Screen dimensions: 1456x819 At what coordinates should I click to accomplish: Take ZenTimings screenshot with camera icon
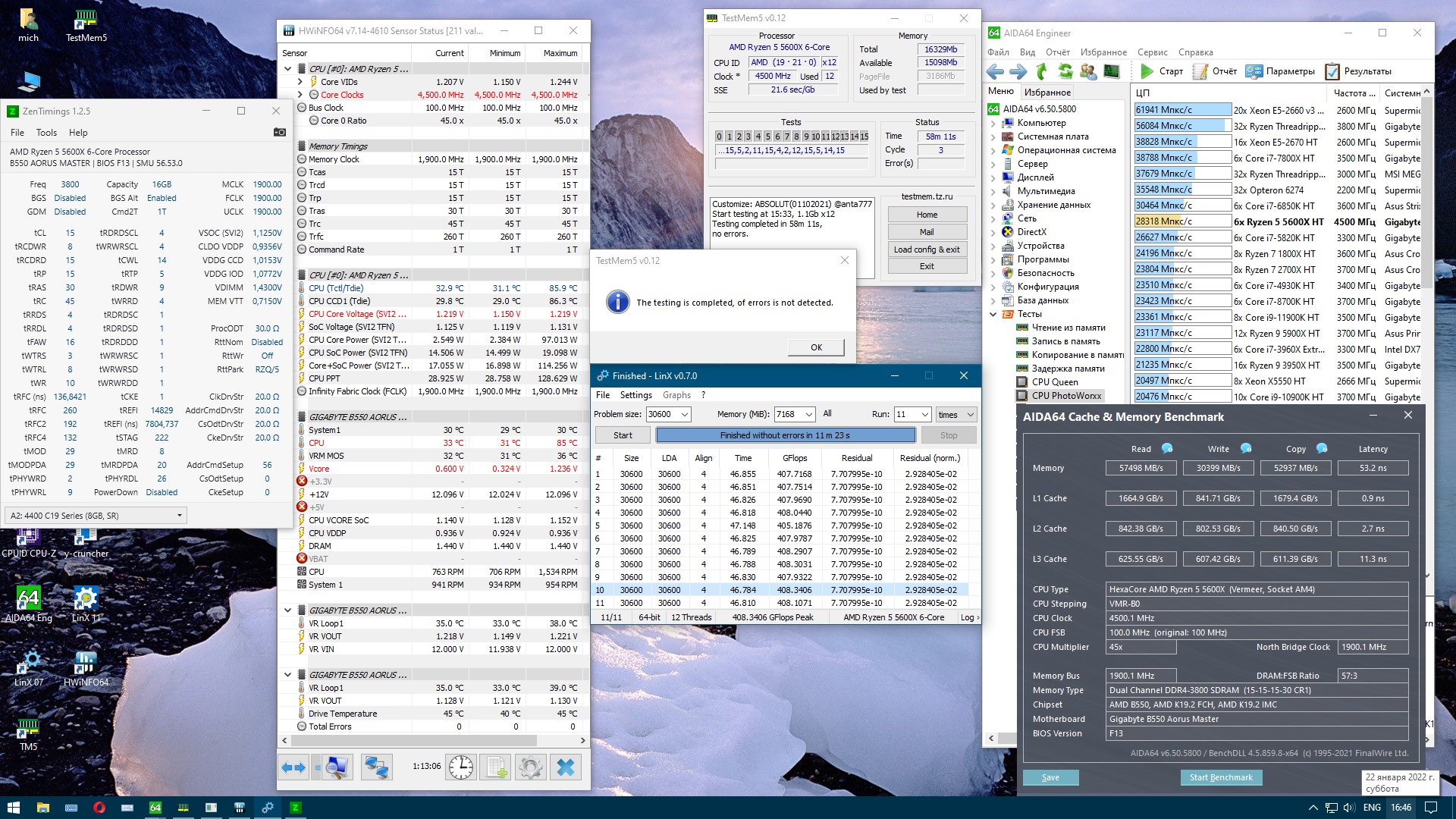pyautogui.click(x=279, y=132)
